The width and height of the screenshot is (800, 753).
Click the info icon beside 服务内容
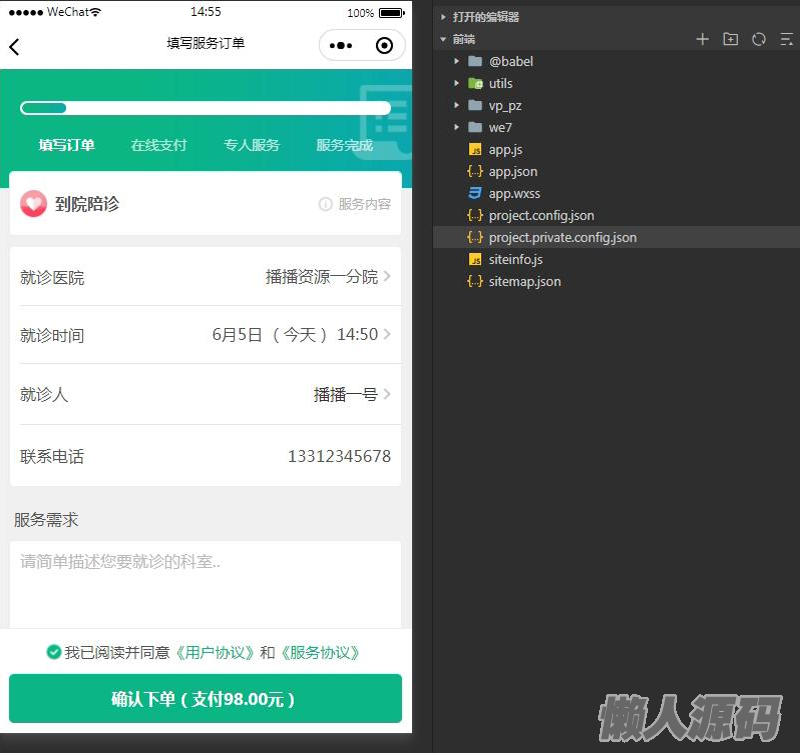pos(325,204)
